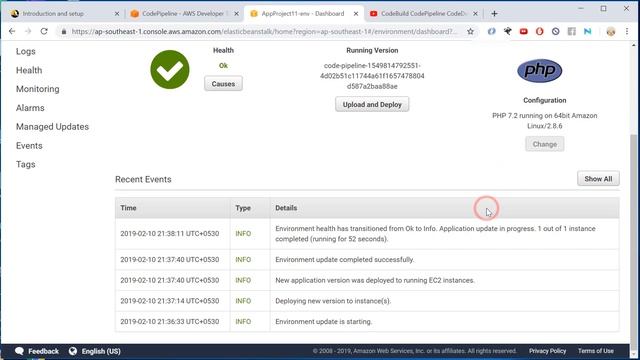The height and width of the screenshot is (360, 640).
Task: Click the running version code-pipeline label
Action: pyautogui.click(x=372, y=76)
